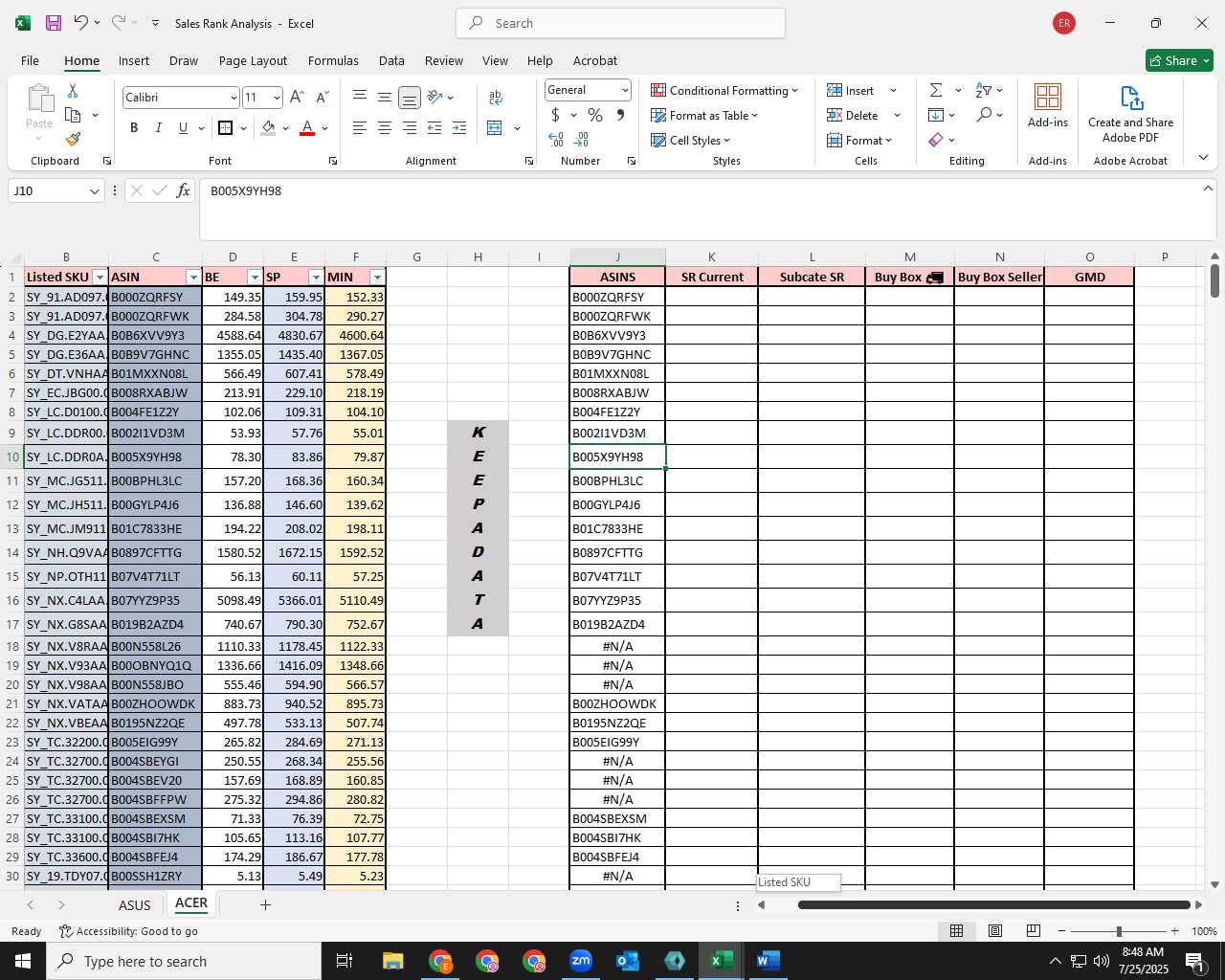
Task: Click Create and Share Adobe PDF icon
Action: (1131, 114)
